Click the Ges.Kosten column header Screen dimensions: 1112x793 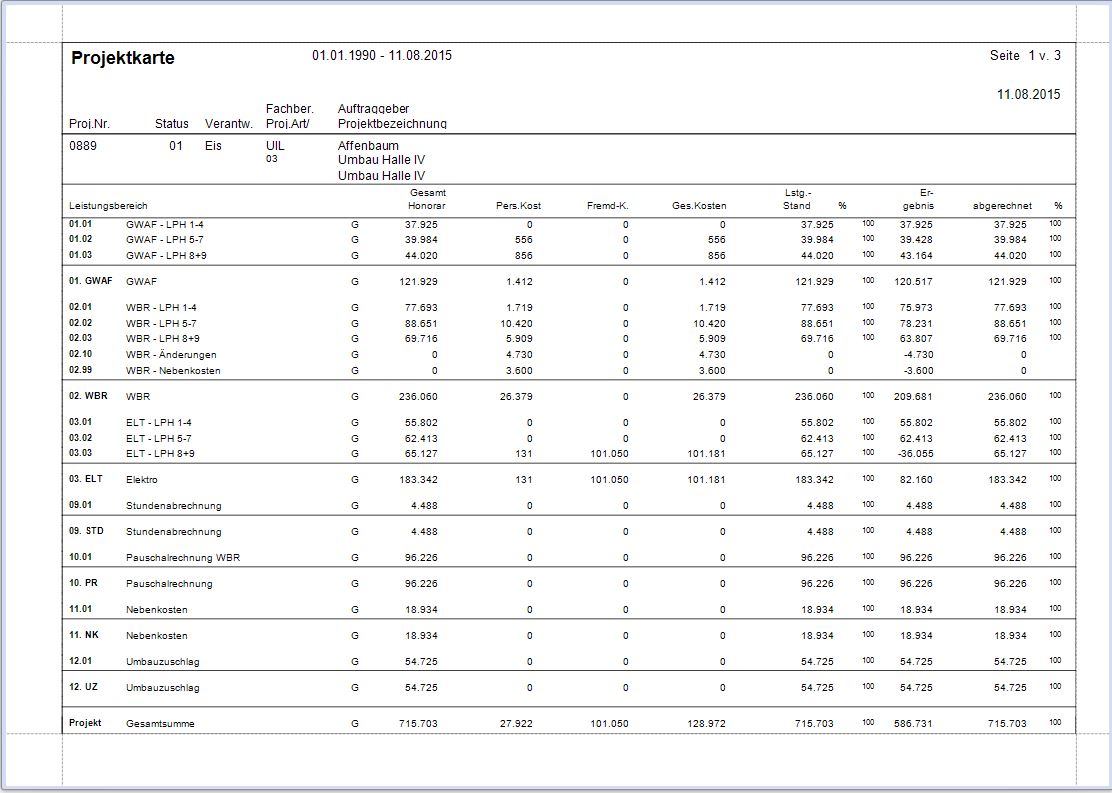click(x=699, y=206)
